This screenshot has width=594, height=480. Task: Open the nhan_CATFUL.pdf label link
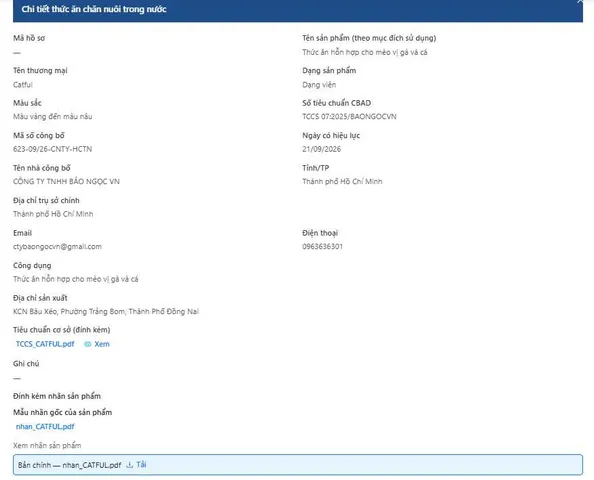click(x=45, y=427)
